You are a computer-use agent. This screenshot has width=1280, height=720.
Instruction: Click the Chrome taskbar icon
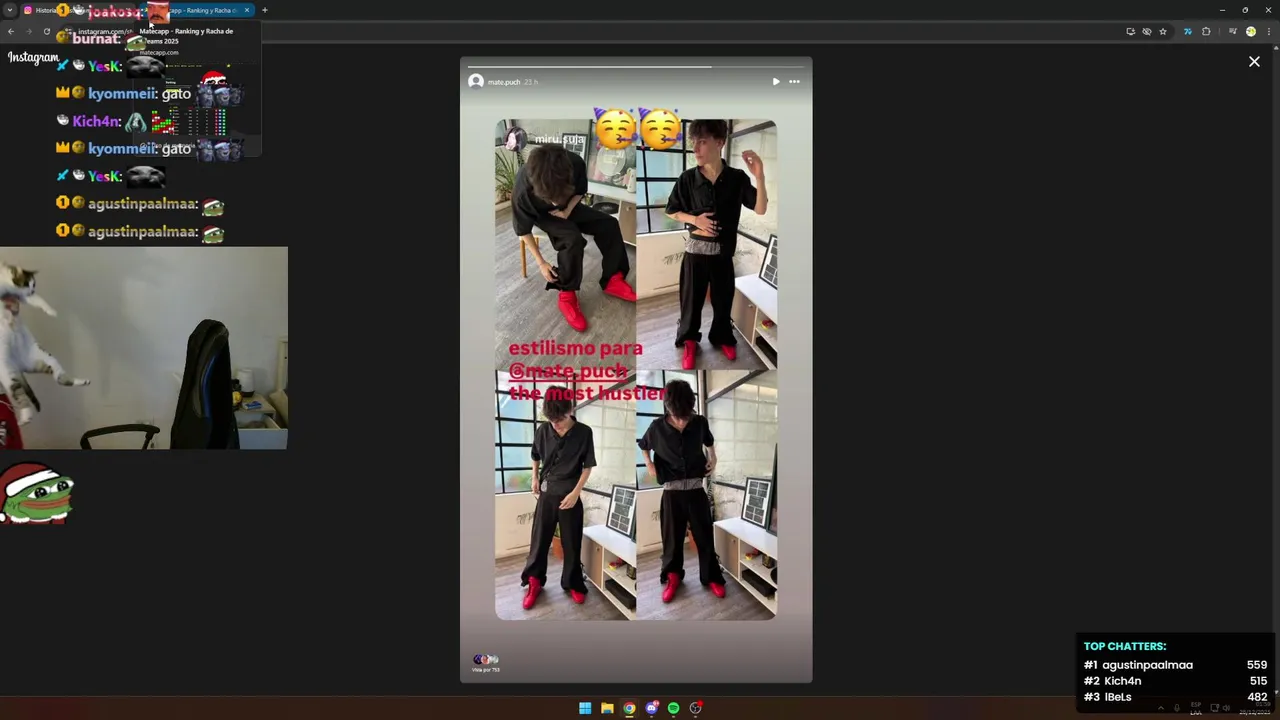point(629,708)
